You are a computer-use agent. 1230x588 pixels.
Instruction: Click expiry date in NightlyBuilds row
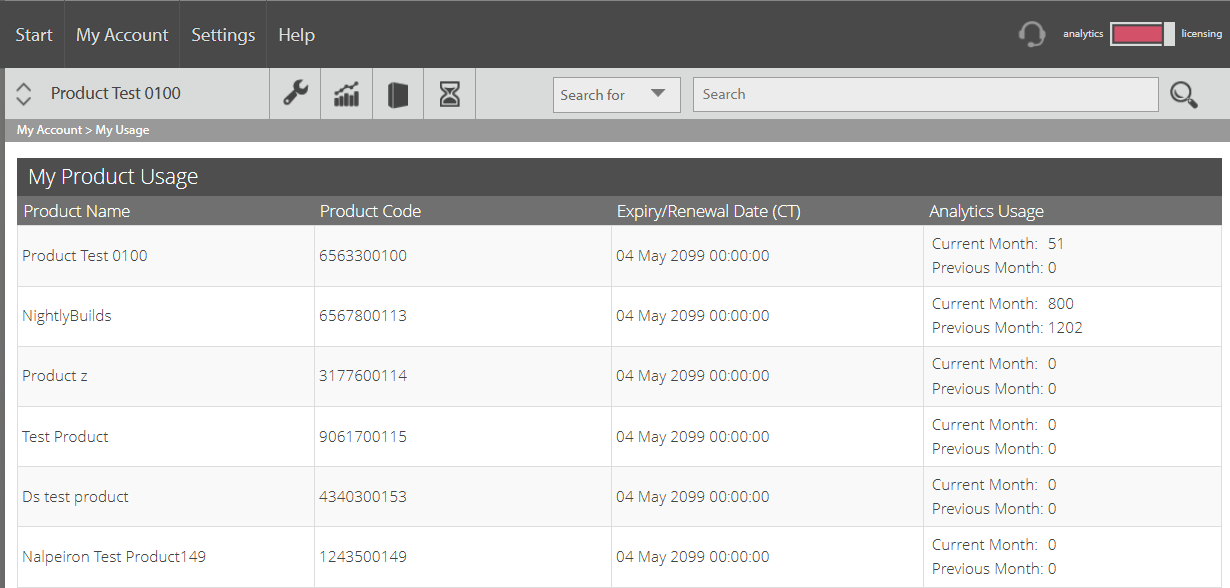pos(693,316)
